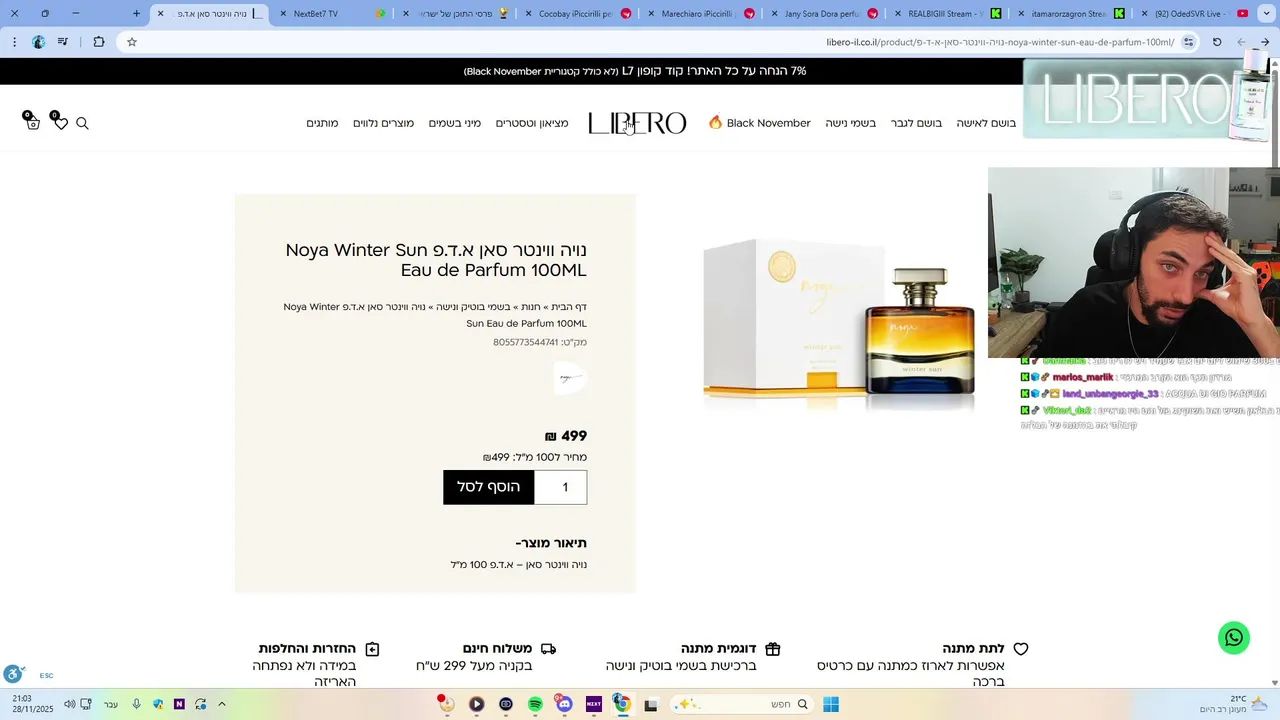Expand the hidden system tray icons chevron
The width and height of the screenshot is (1280, 720).
coord(222,704)
